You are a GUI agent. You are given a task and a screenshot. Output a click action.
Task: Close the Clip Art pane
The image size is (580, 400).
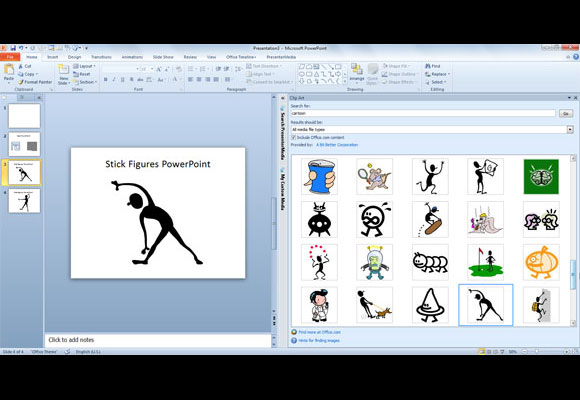pos(576,98)
